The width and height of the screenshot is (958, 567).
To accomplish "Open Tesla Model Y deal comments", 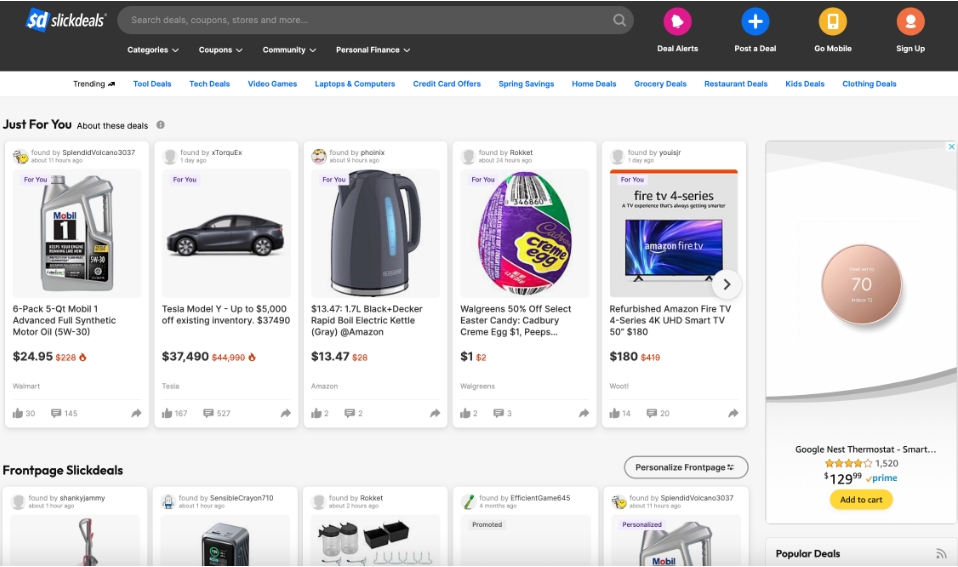I will point(208,413).
